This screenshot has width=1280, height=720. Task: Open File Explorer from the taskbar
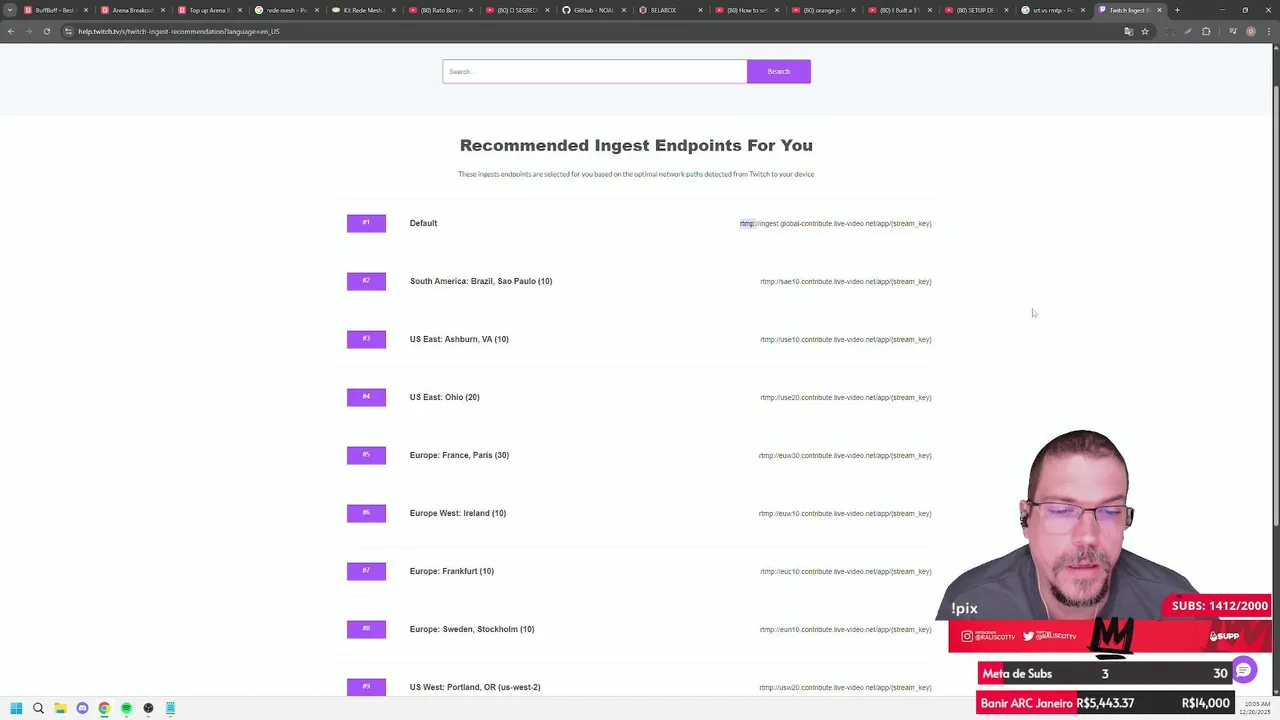60,708
